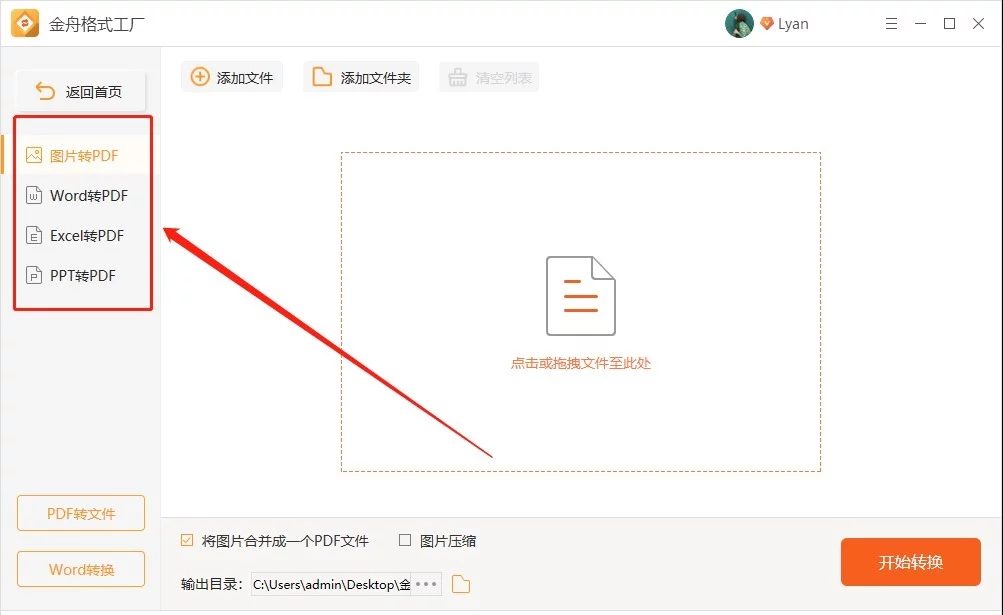Open the hamburger menu in title bar
Image resolution: width=1003 pixels, height=615 pixels.
pyautogui.click(x=891, y=24)
